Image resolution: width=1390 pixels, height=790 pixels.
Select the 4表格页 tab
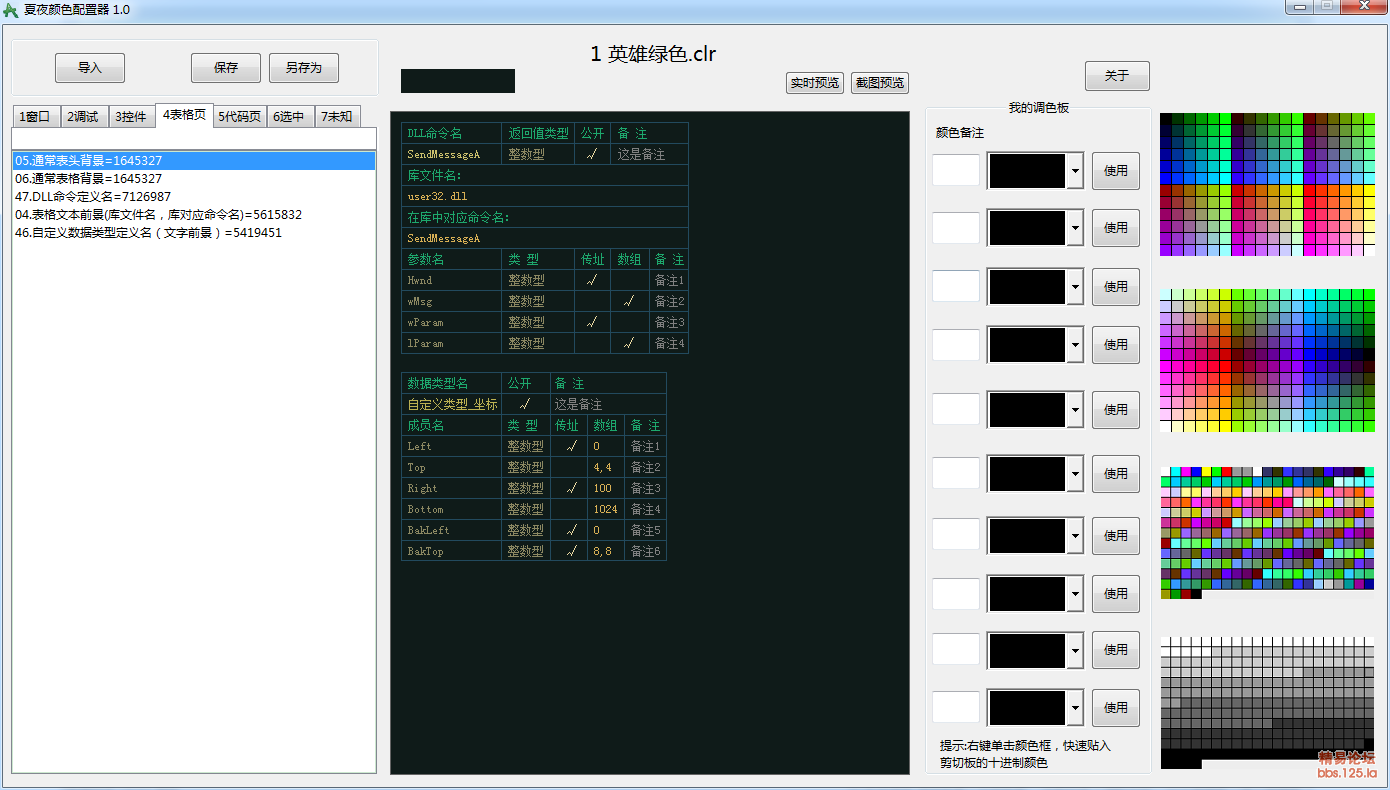[x=185, y=115]
